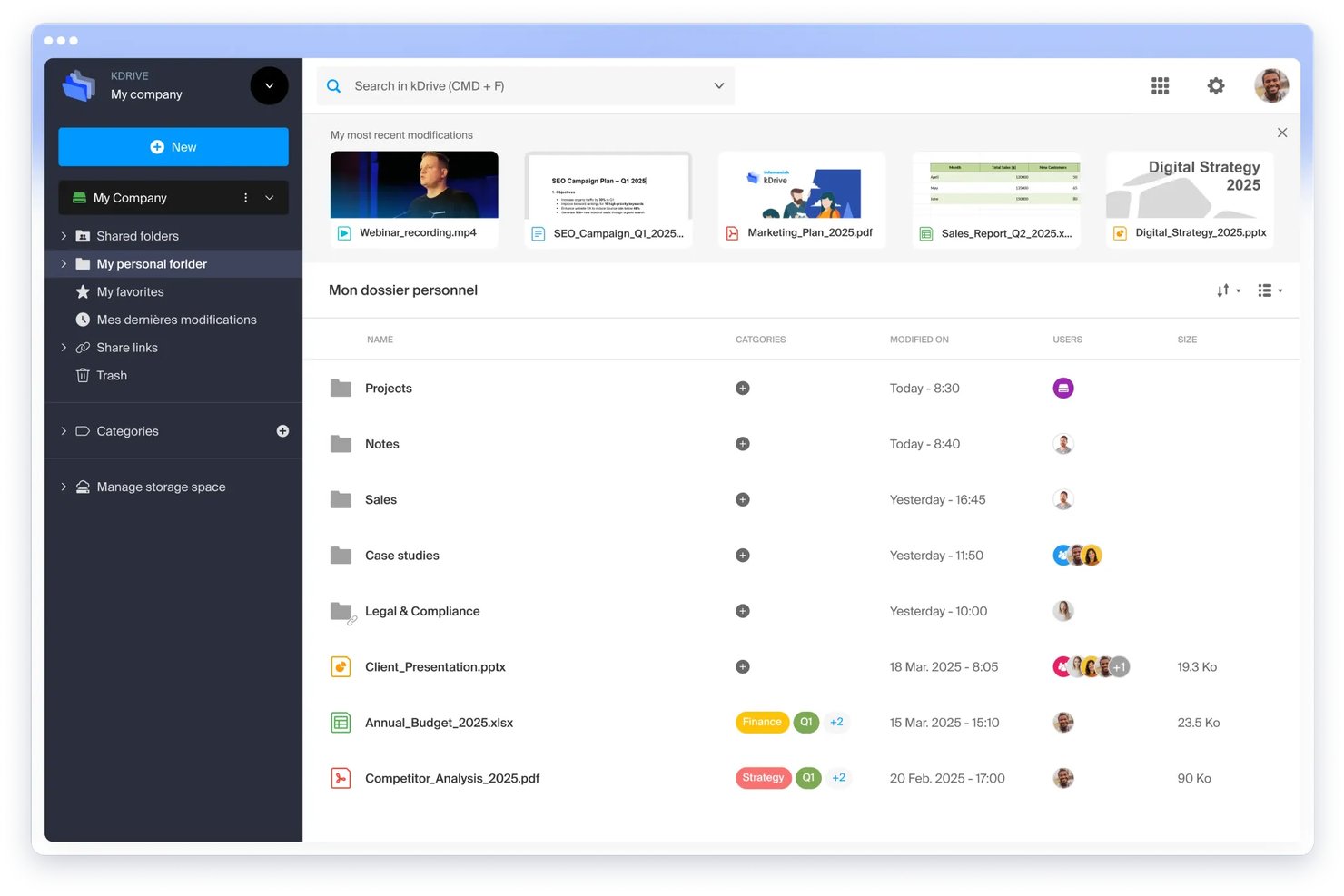Click the user profile avatar
The image size is (1344, 896).
pos(1271,85)
